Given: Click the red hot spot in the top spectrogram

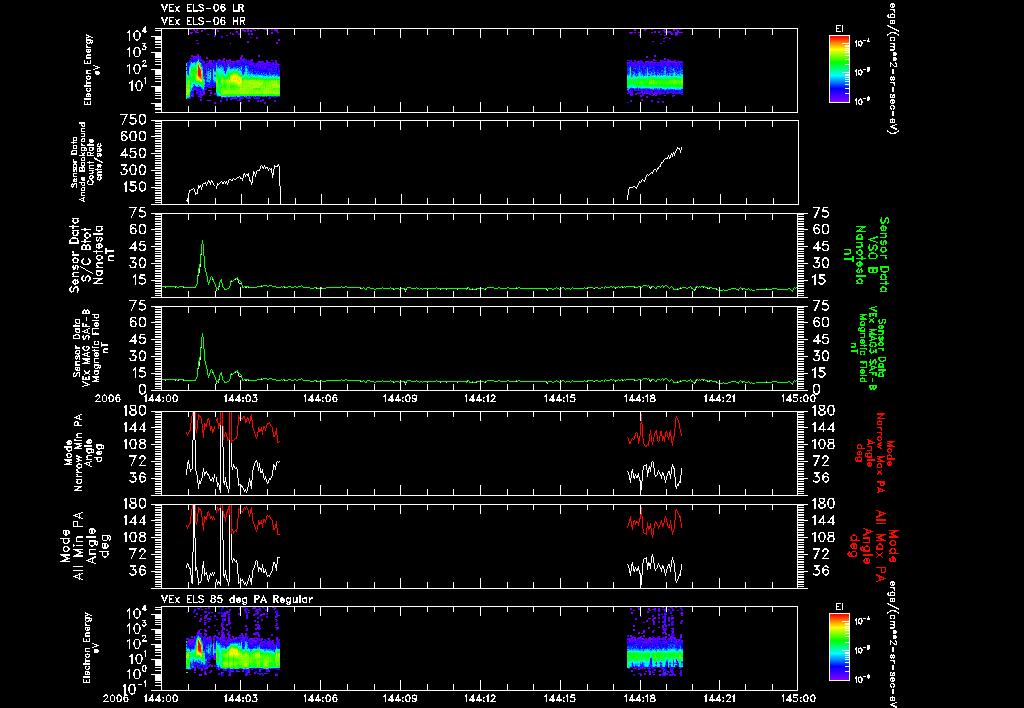Looking at the screenshot, I should click(200, 73).
